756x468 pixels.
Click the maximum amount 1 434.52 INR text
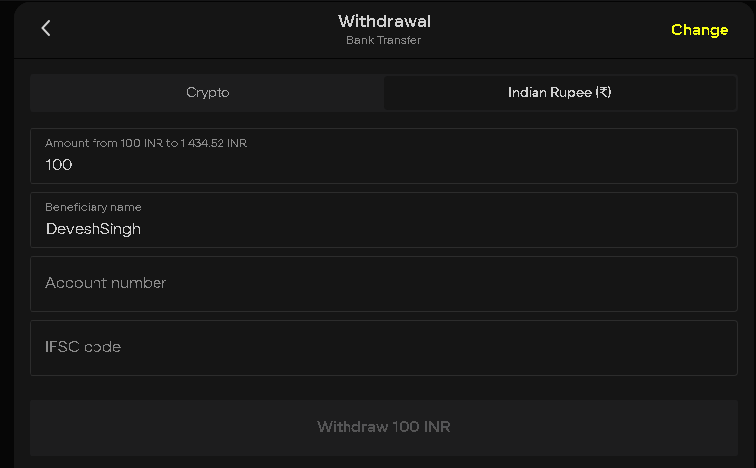click(x=214, y=143)
